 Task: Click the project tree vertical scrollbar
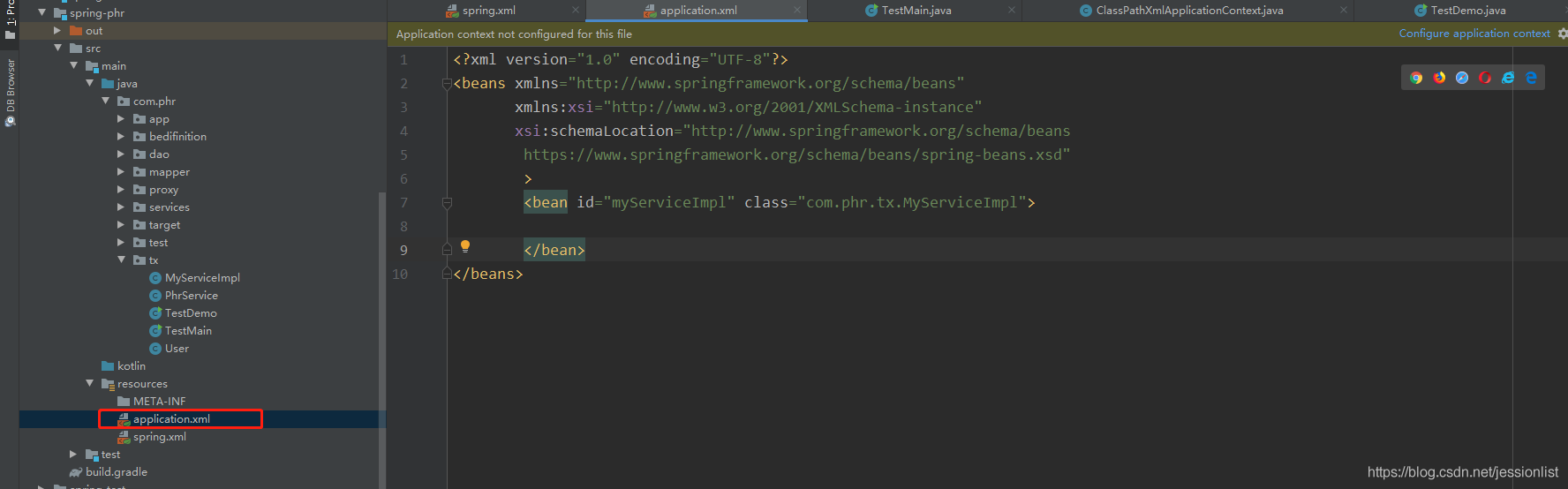[381, 340]
